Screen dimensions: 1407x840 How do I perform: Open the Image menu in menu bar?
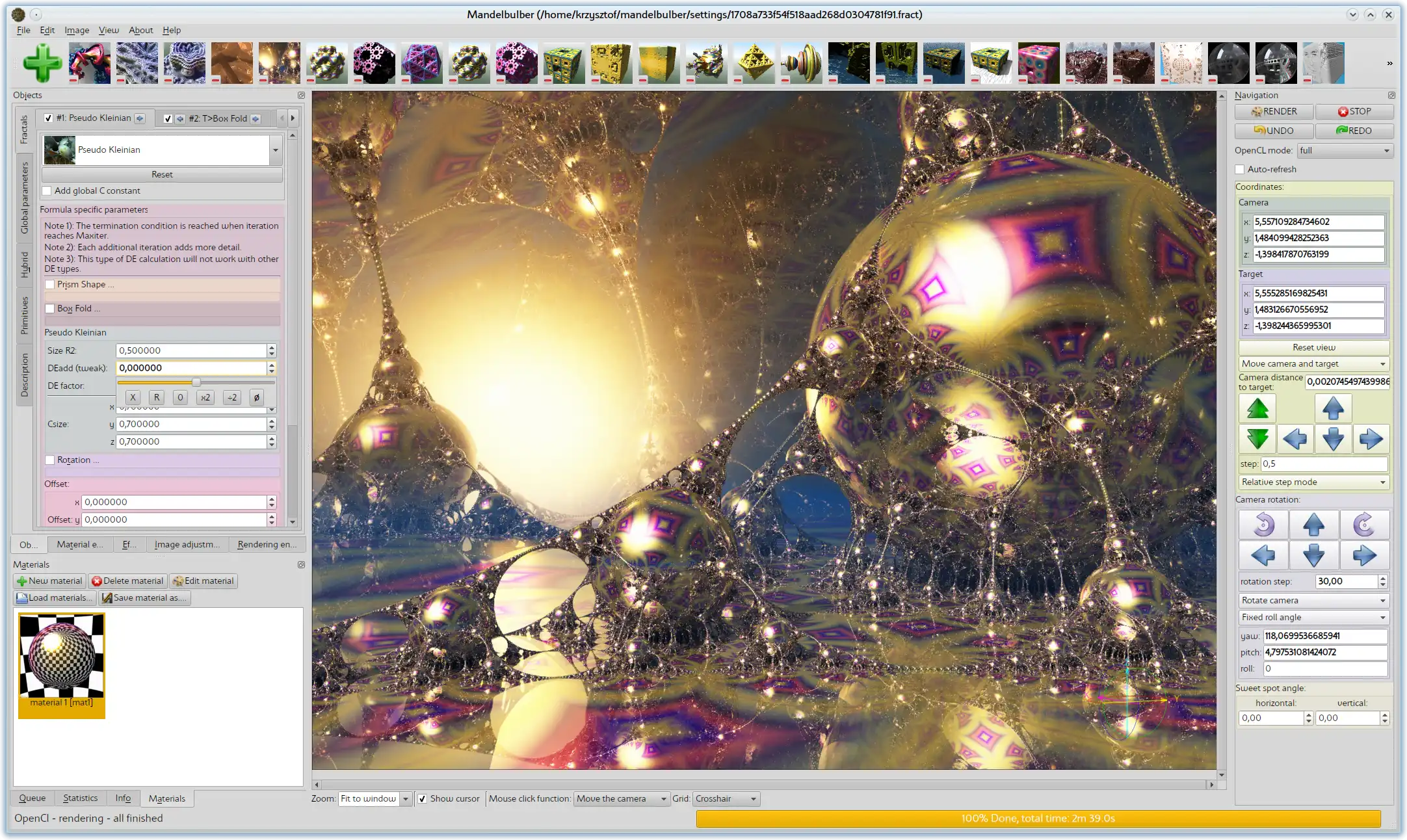[x=76, y=29]
